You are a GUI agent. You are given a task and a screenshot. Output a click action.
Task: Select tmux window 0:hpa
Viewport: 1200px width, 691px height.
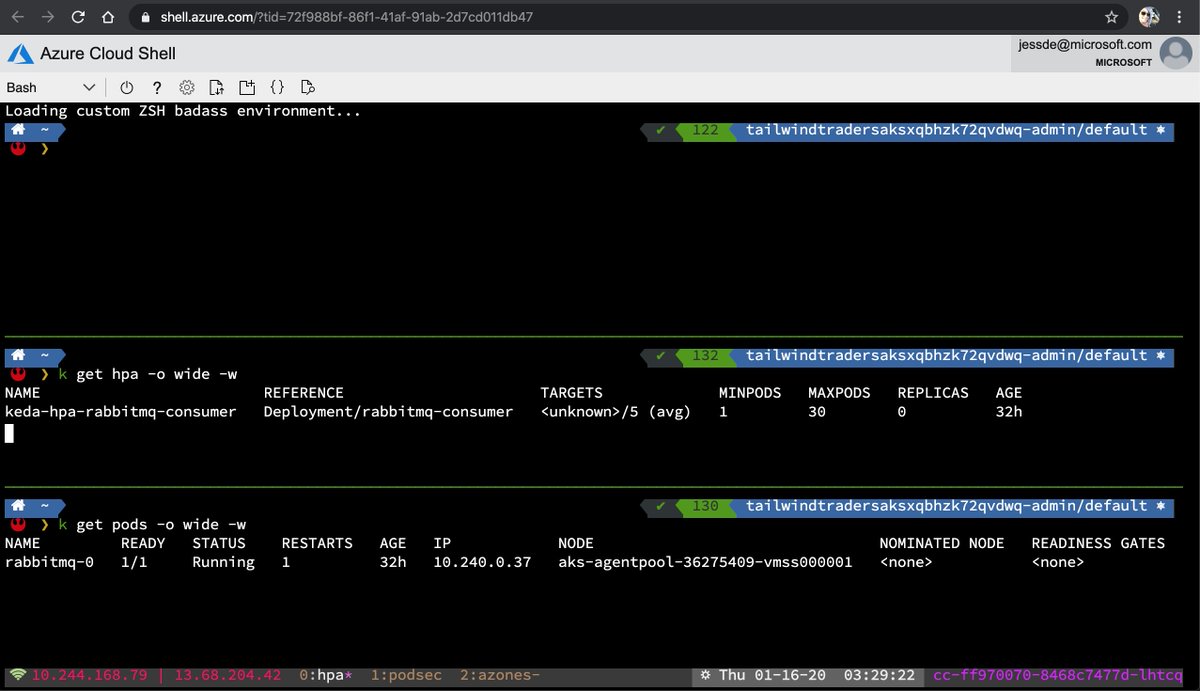coord(326,676)
